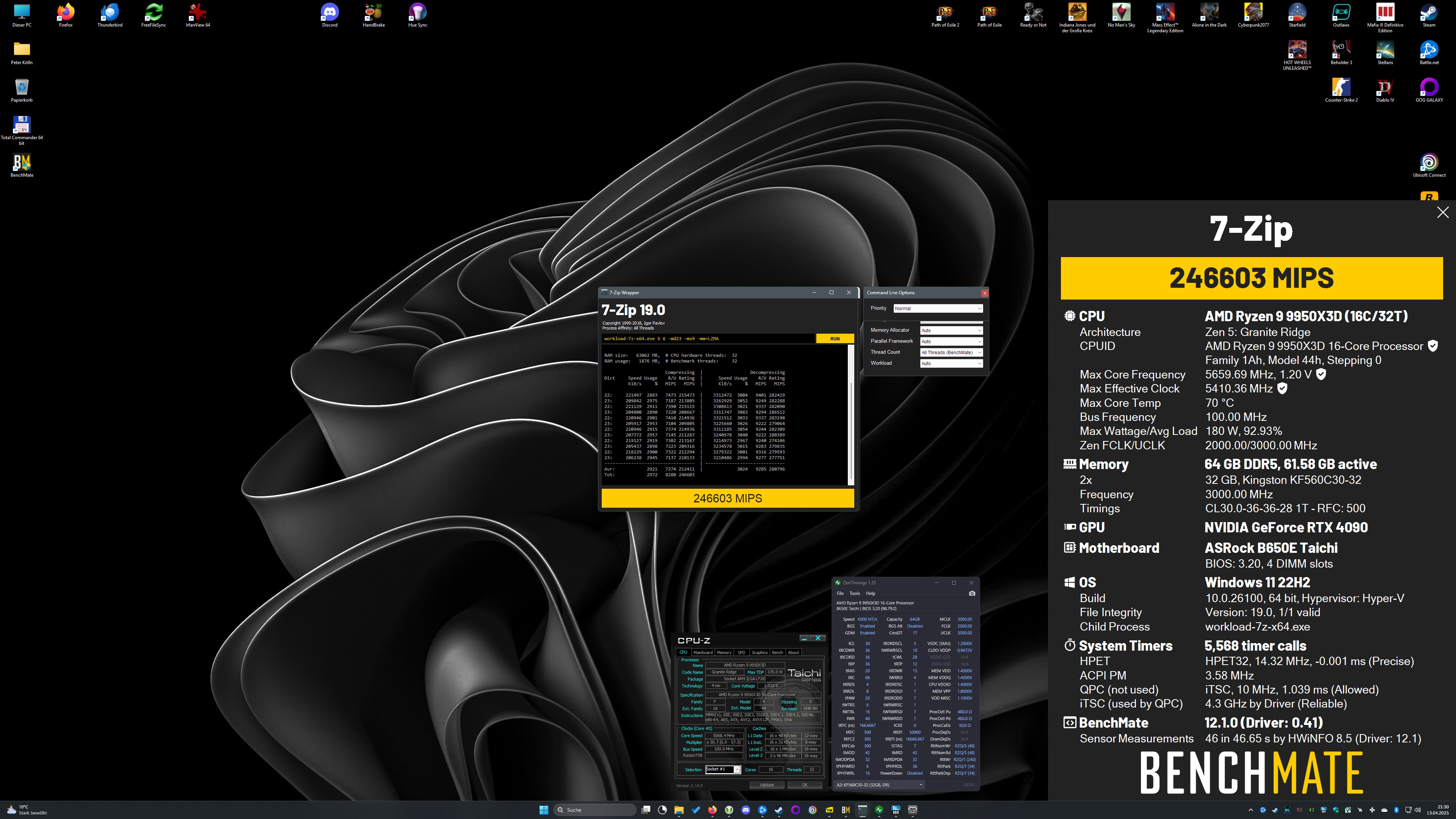
Task: Open the ZenTimings File menu
Action: (x=840, y=593)
